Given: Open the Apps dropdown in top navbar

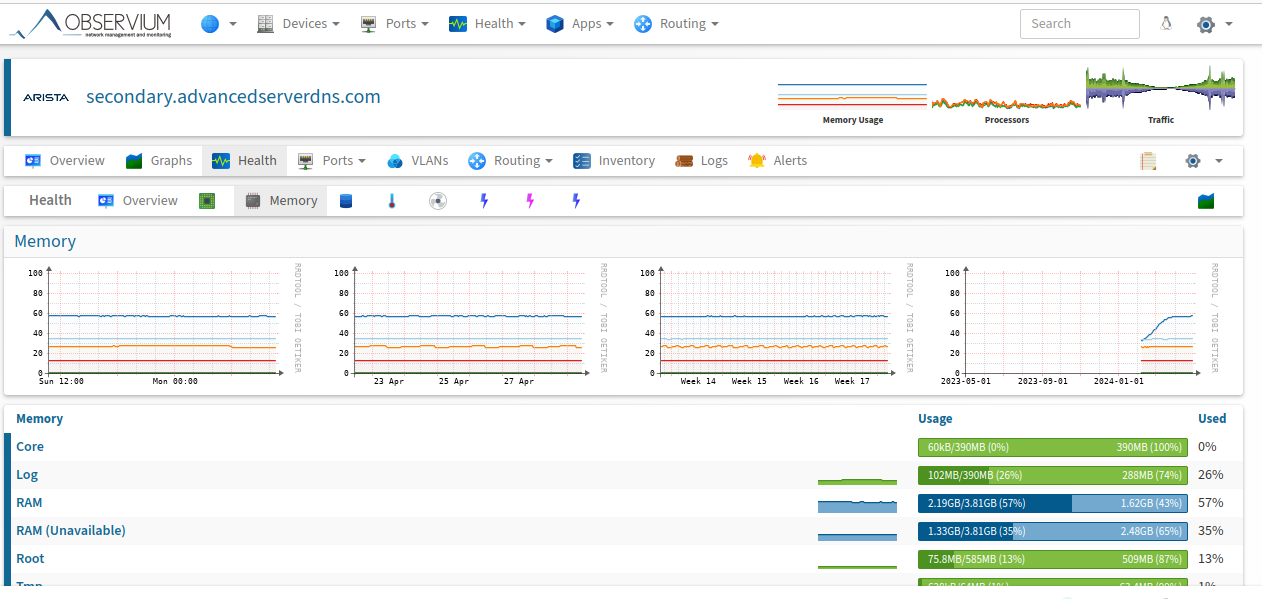Looking at the screenshot, I should point(580,24).
